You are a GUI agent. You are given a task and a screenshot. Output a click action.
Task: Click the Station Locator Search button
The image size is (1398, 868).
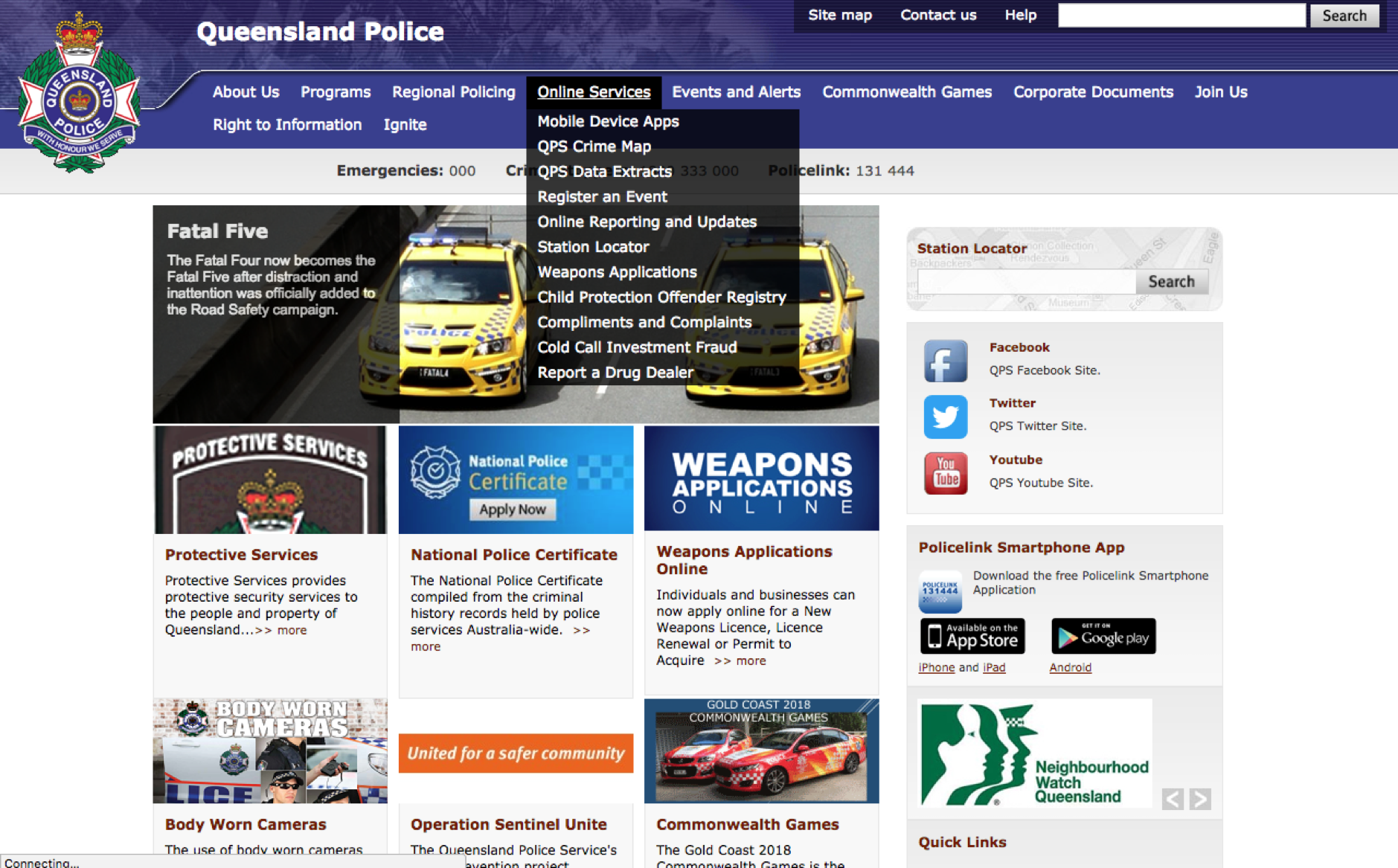[1172, 282]
